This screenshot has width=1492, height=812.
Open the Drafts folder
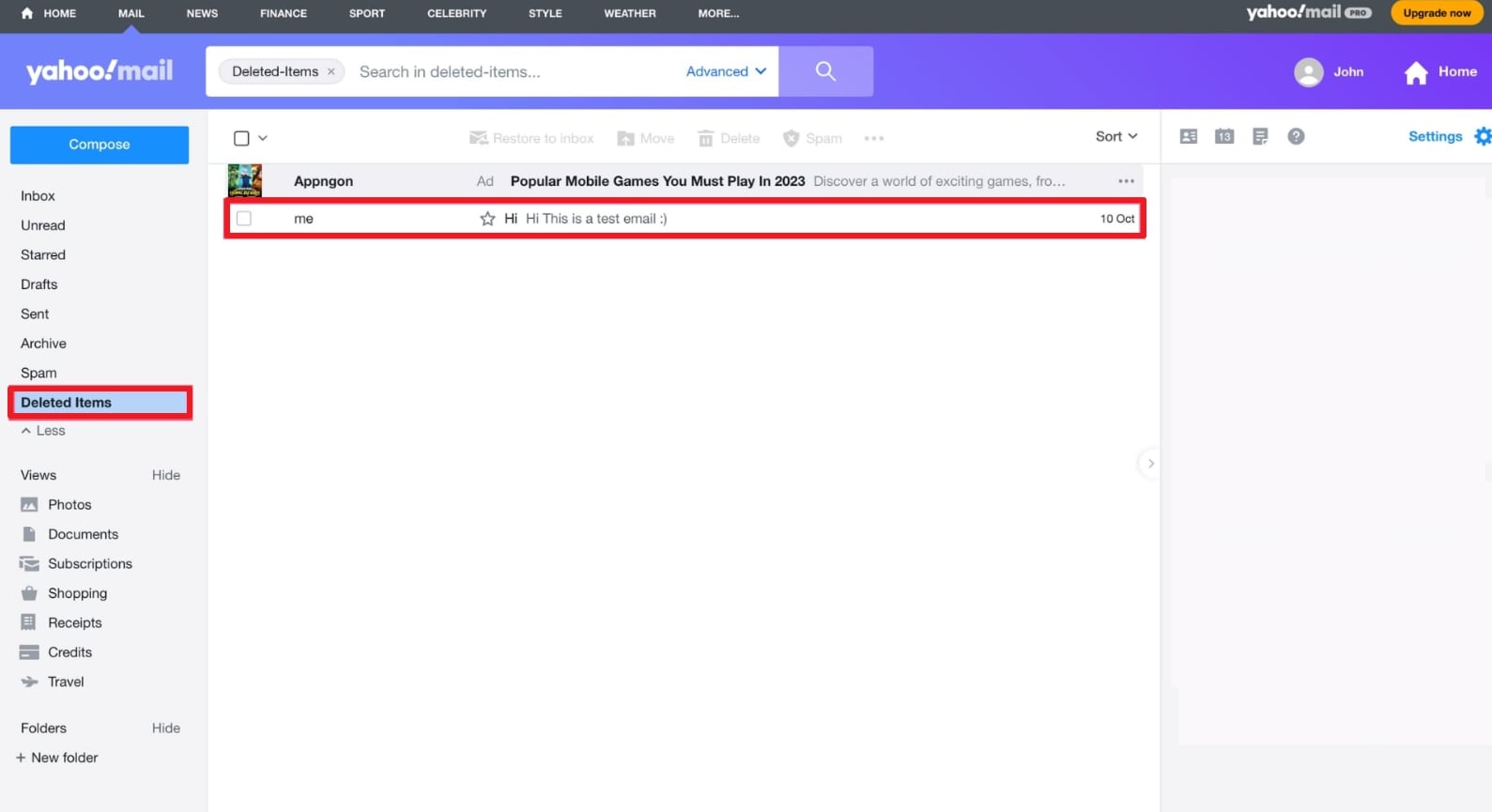39,284
